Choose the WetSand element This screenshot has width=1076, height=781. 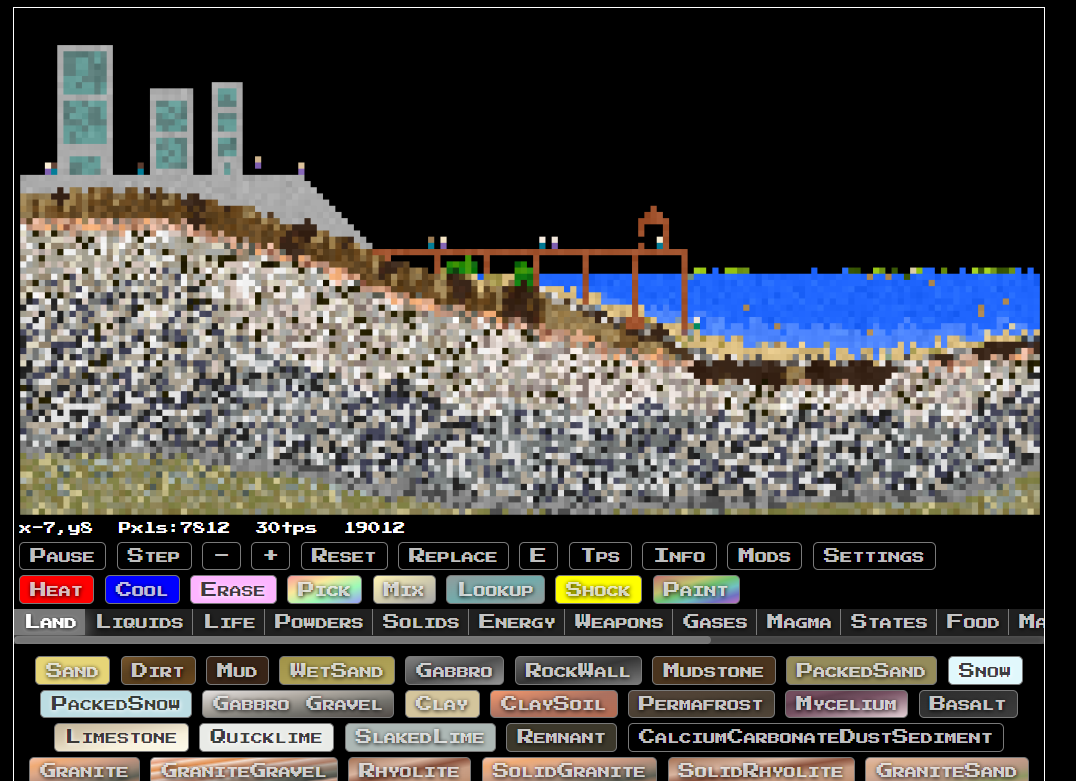pos(336,671)
